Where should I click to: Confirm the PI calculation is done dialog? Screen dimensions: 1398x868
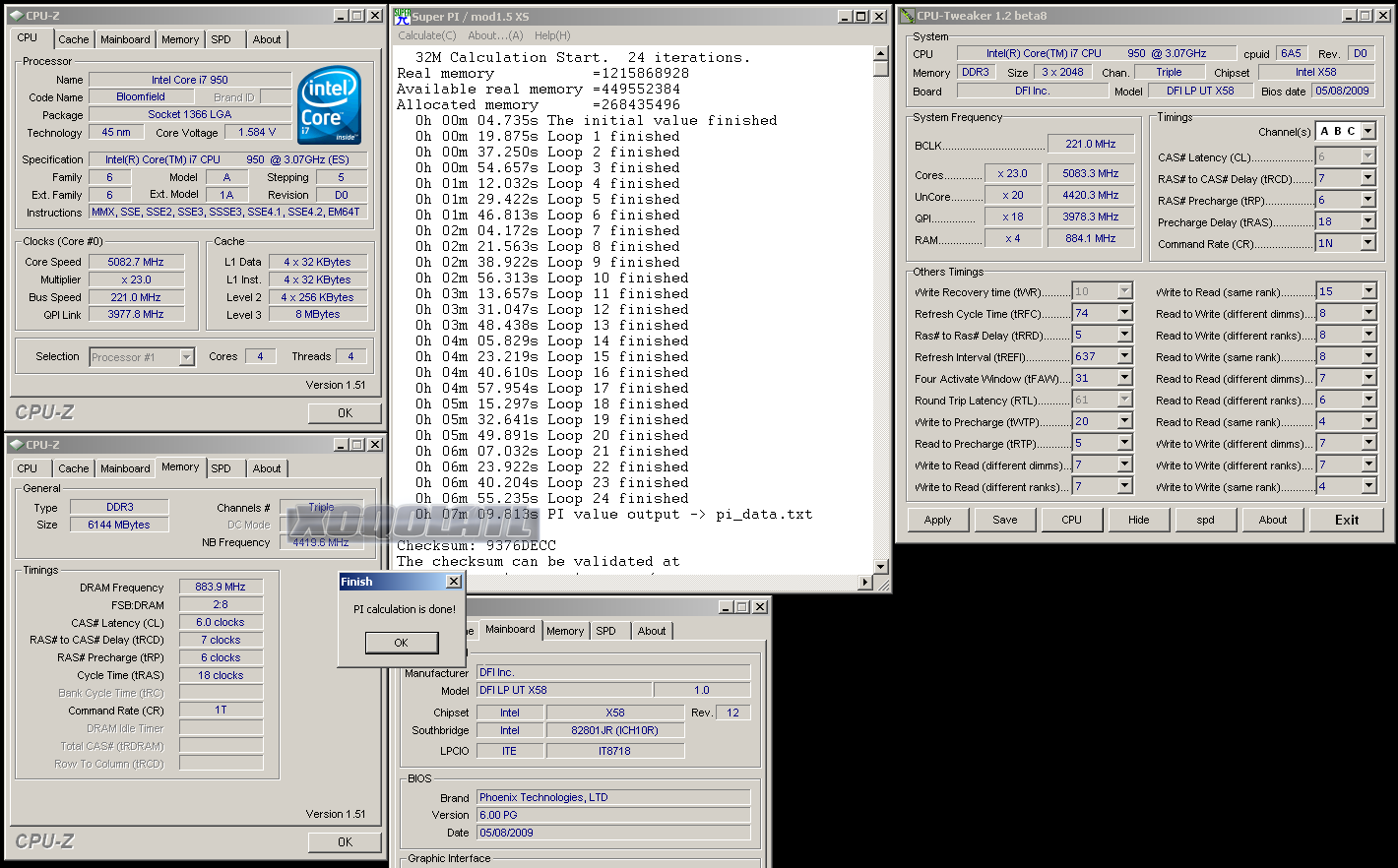point(402,643)
